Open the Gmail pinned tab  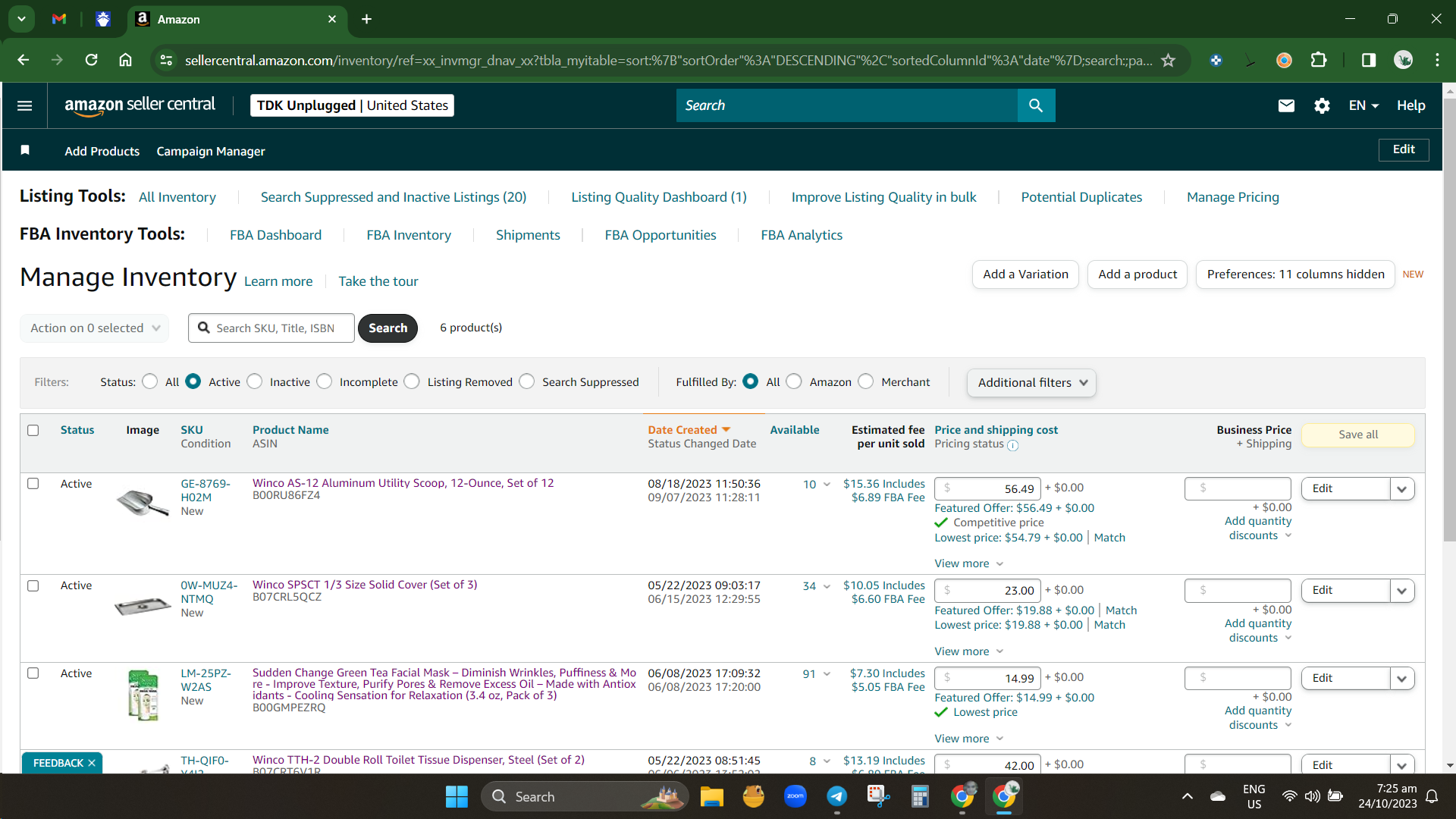point(59,19)
